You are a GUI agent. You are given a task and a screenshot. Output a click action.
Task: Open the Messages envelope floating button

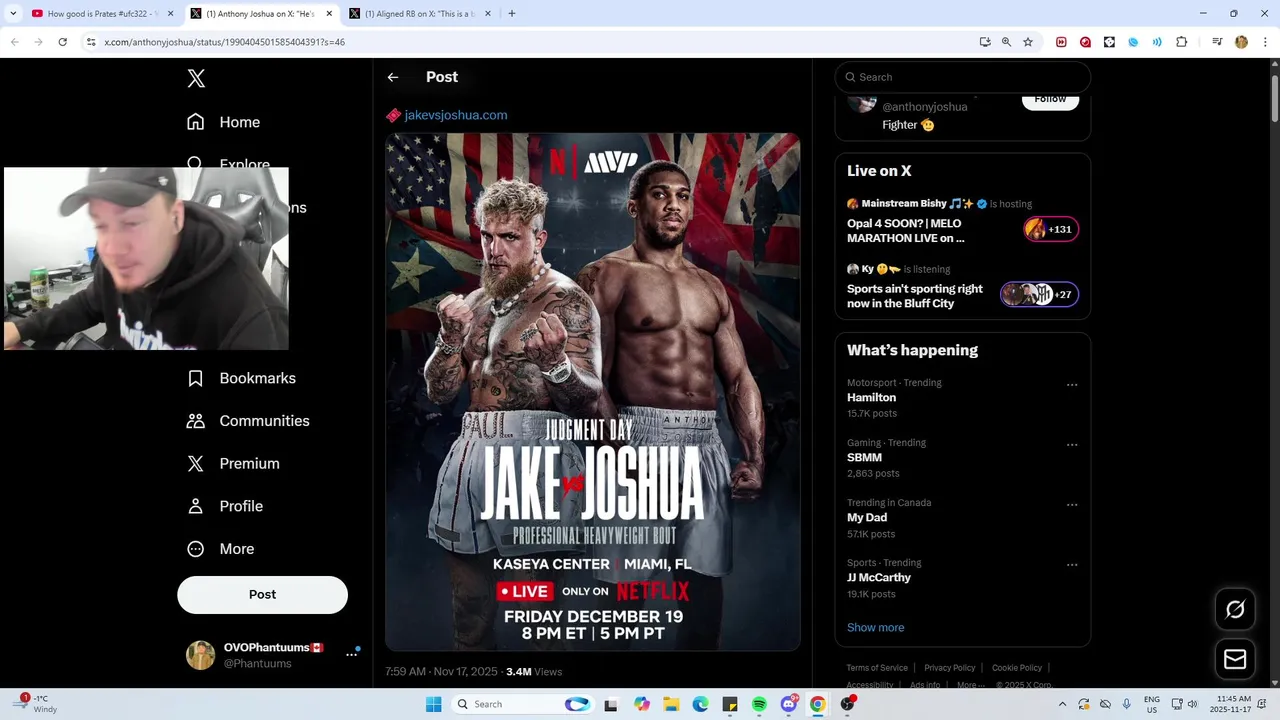point(1235,659)
